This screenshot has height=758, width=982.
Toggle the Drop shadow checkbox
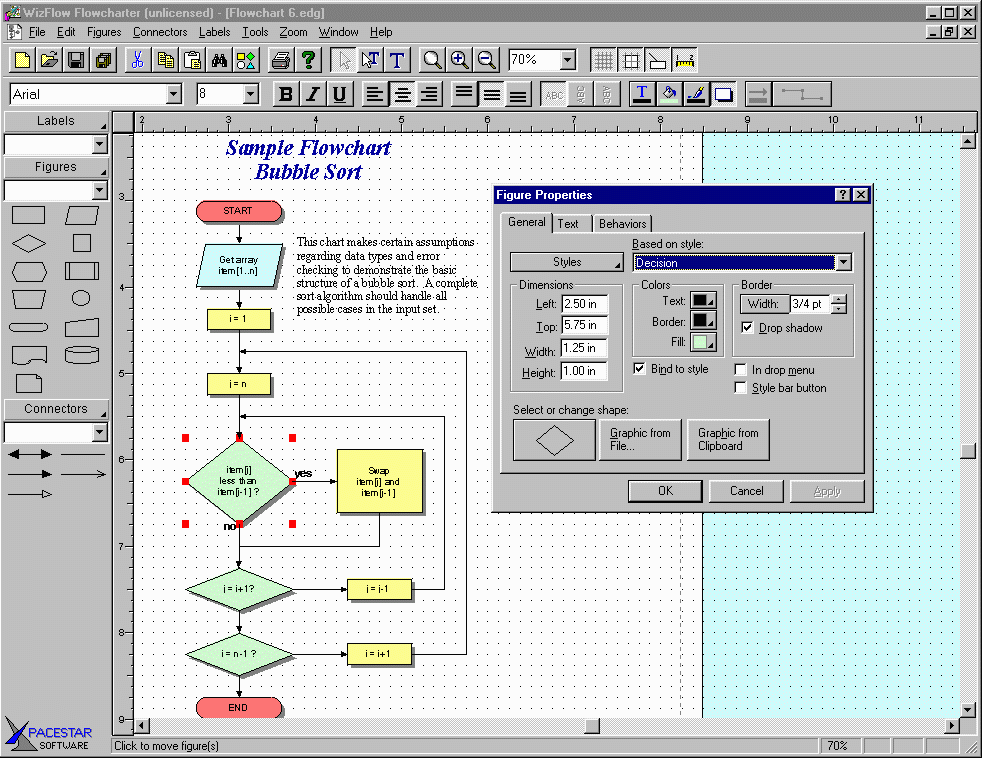point(747,328)
